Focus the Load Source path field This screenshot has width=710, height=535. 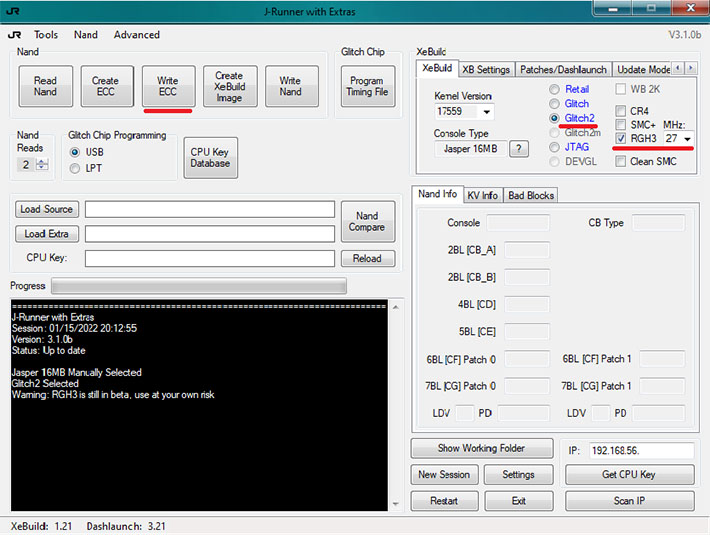pos(210,210)
